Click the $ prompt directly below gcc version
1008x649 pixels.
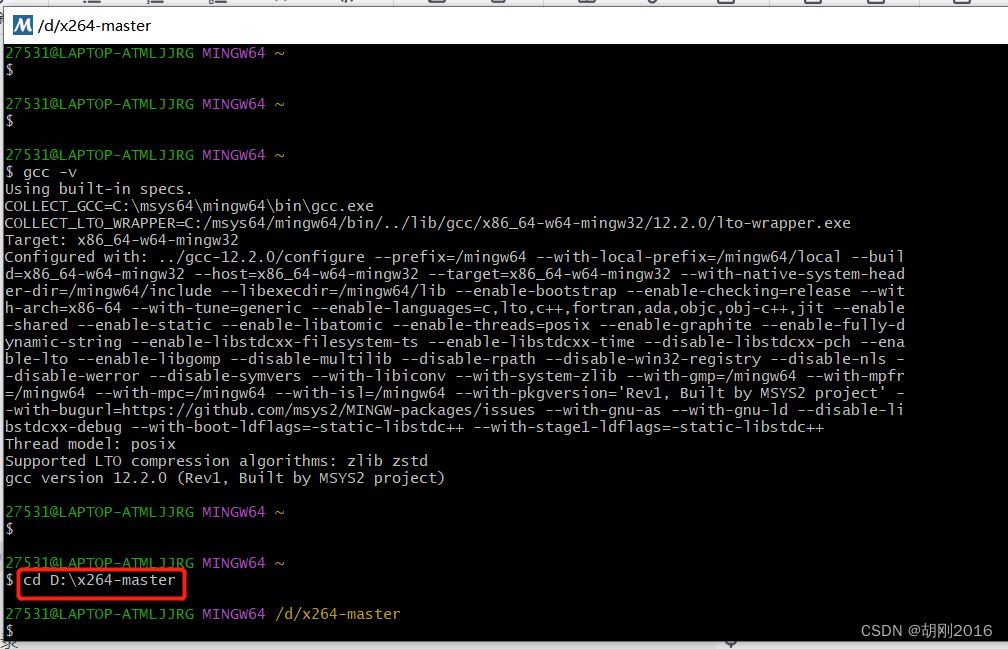10,528
